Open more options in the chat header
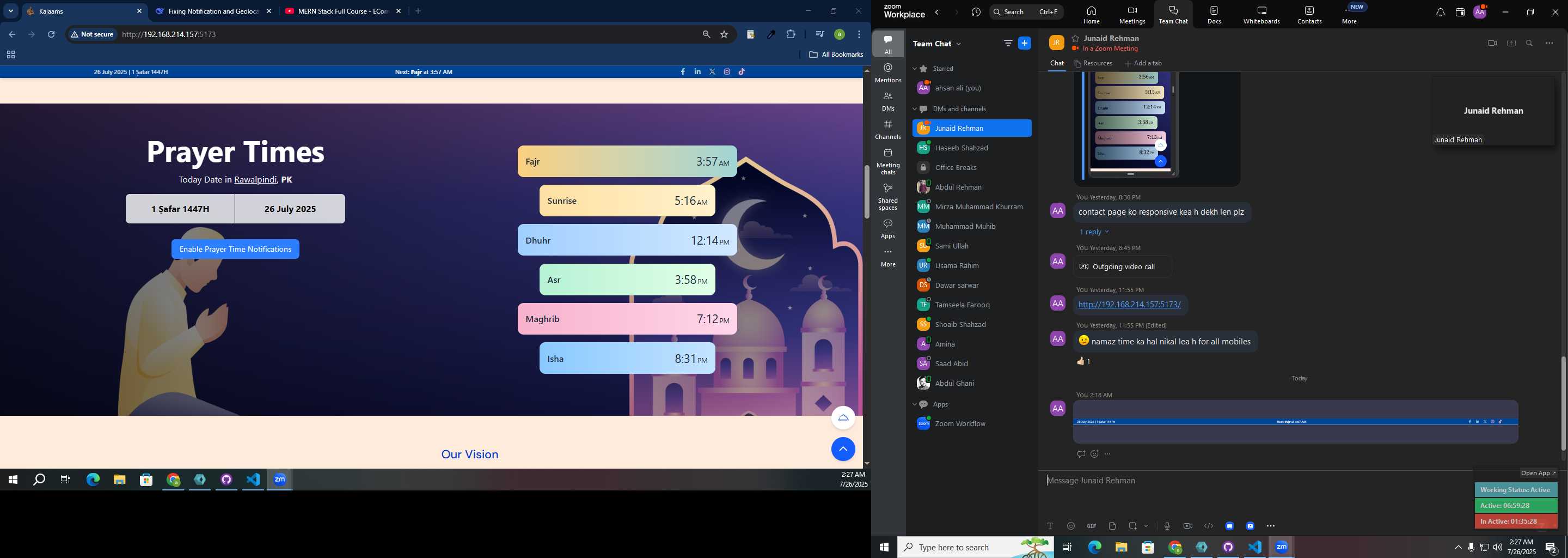The image size is (1568, 558). (1549, 43)
